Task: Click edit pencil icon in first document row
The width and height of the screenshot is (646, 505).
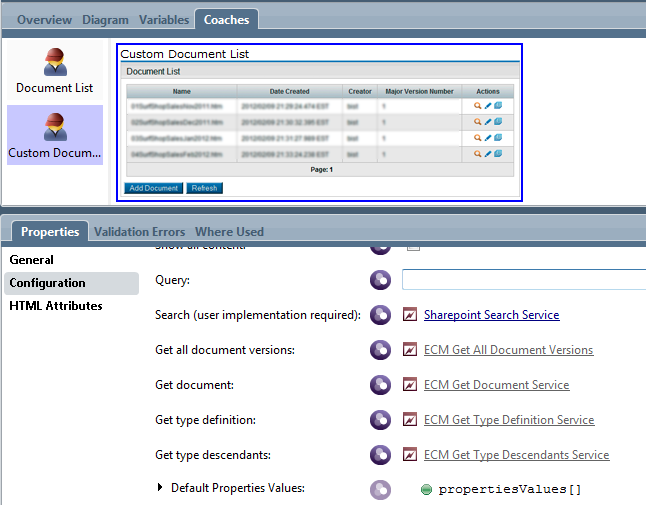Action: tap(488, 106)
